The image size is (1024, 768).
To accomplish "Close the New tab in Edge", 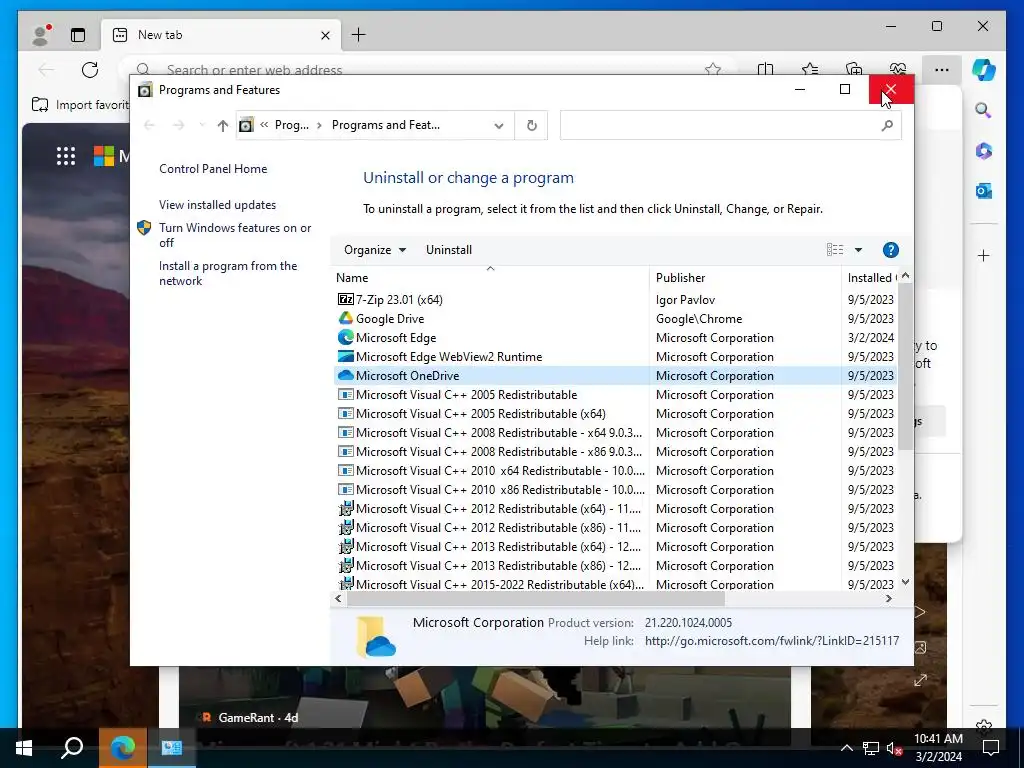I will click(325, 35).
